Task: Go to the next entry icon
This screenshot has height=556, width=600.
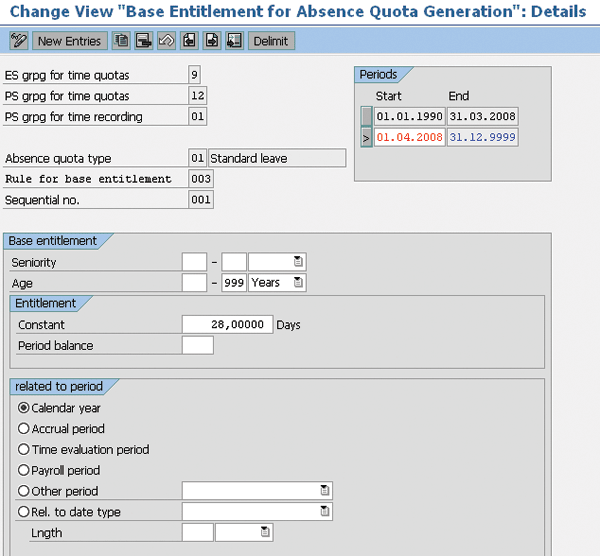Action: 211,41
